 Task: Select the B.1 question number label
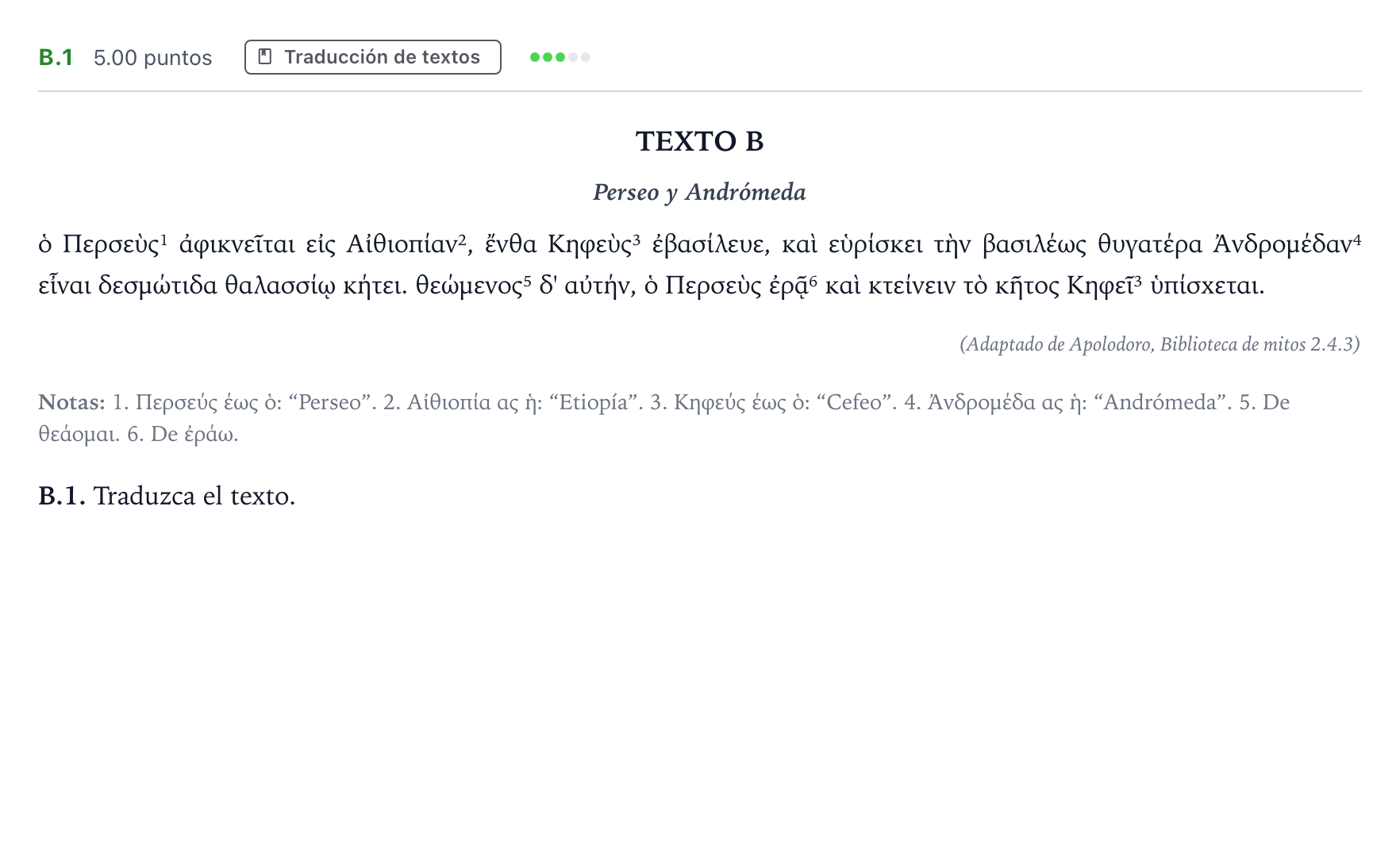56,58
